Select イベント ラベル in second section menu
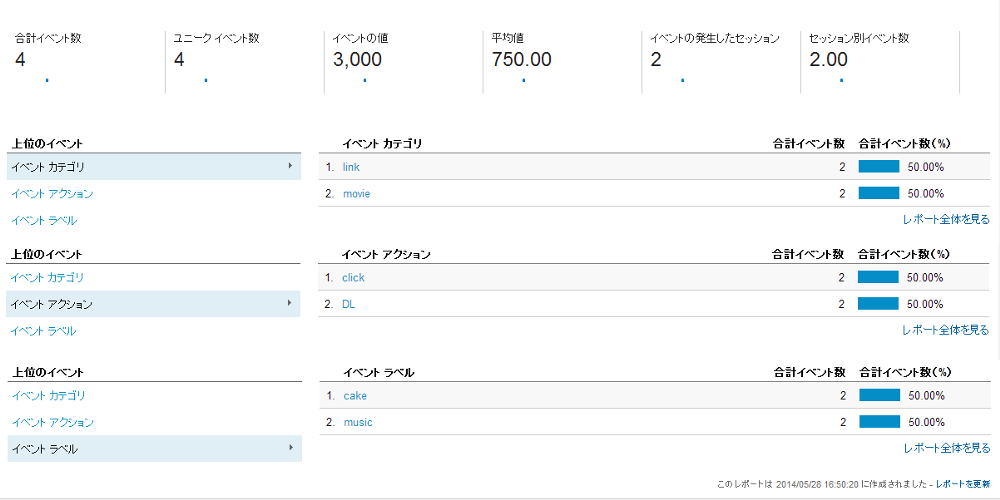This screenshot has width=1000, height=500. pyautogui.click(x=44, y=331)
